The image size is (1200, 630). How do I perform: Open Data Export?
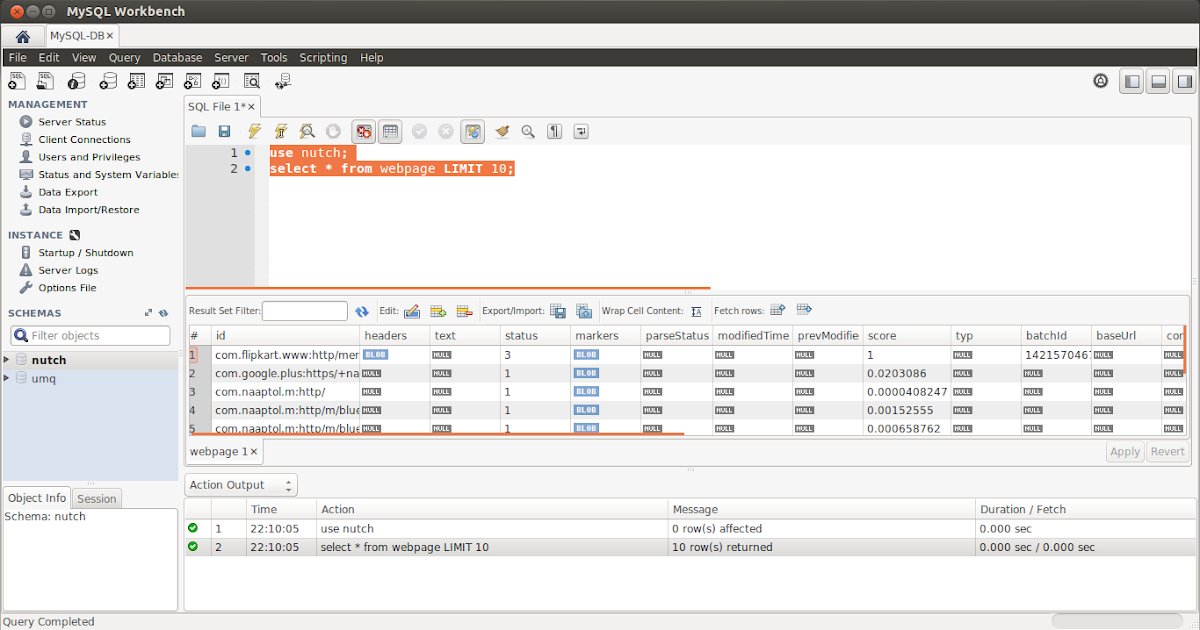click(68, 192)
